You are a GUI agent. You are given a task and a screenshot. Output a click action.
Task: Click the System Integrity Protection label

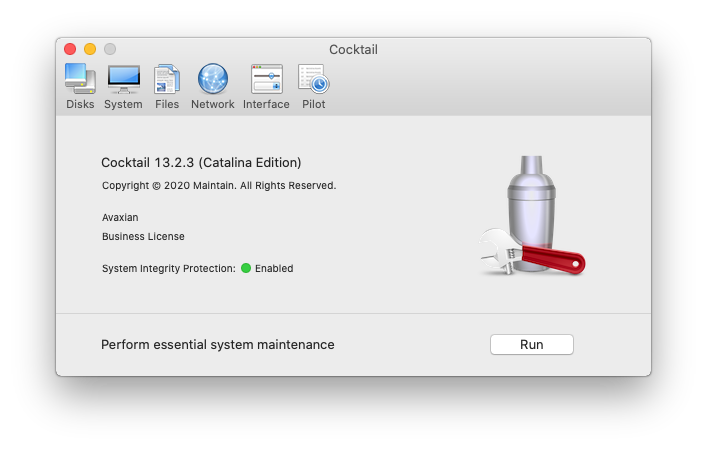coord(169,268)
